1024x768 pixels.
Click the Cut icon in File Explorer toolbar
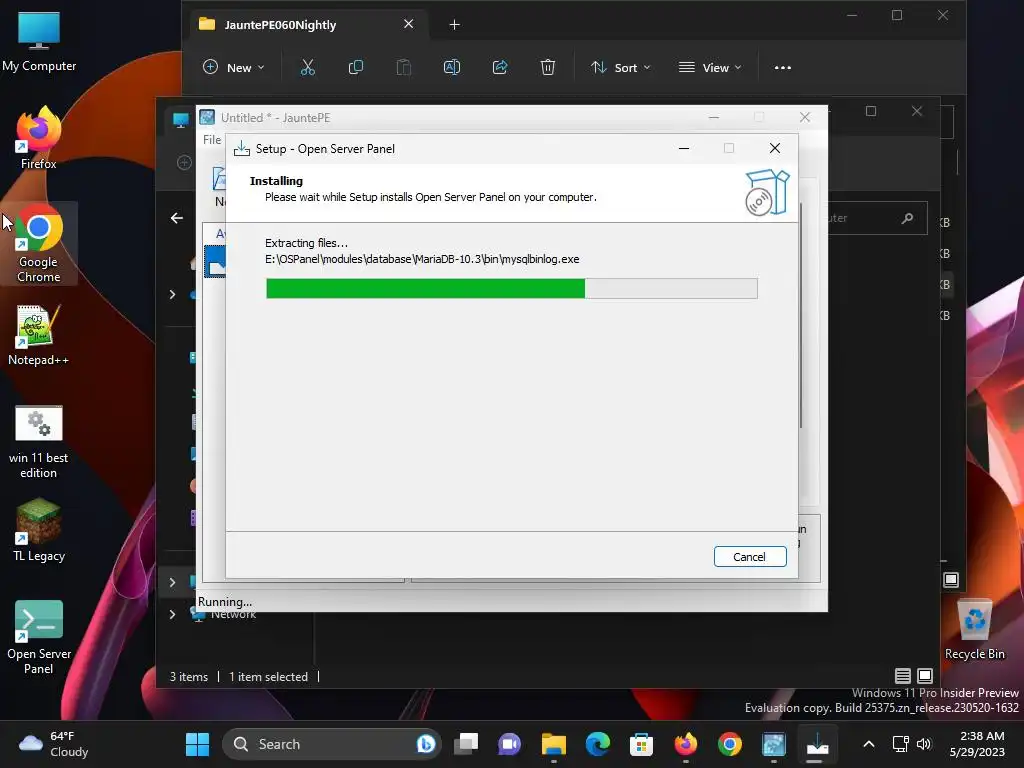point(308,67)
